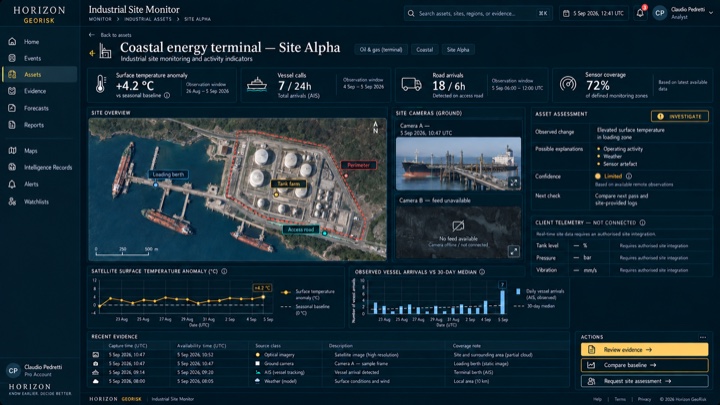This screenshot has height=405, width=720.
Task: Click the Loading berth map label
Action: tap(168, 174)
